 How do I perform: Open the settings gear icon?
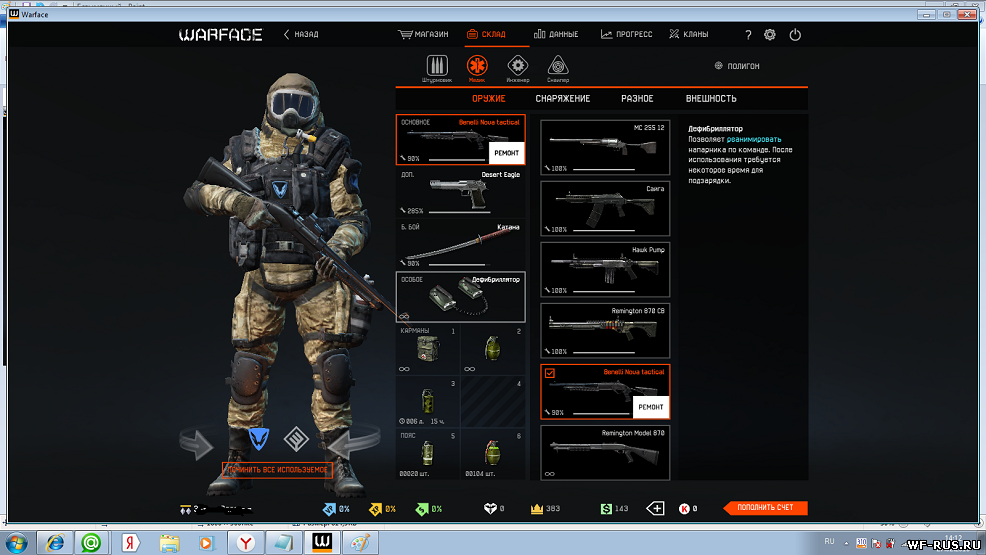(x=770, y=35)
